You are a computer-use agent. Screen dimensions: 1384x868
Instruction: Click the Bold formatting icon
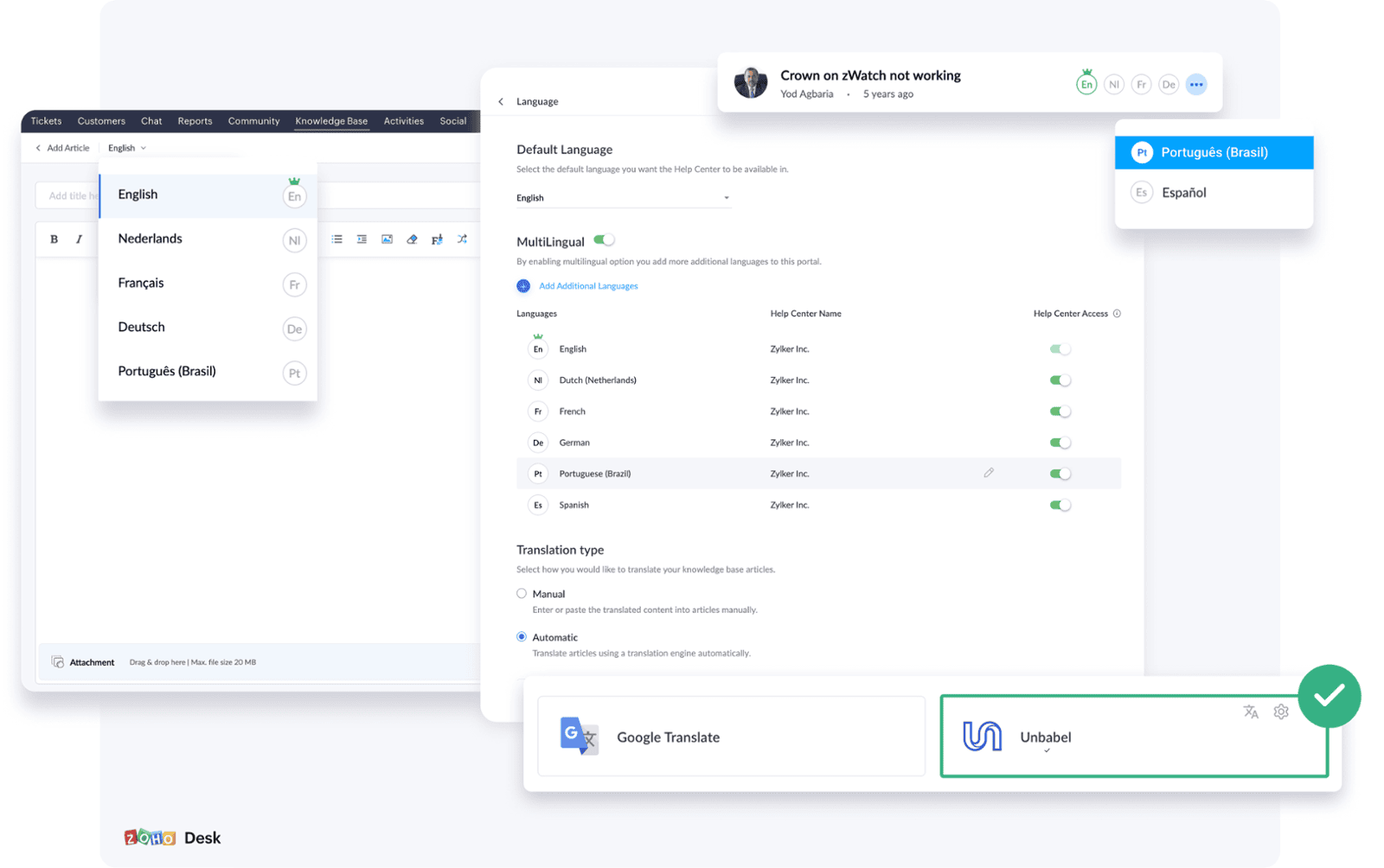point(54,239)
